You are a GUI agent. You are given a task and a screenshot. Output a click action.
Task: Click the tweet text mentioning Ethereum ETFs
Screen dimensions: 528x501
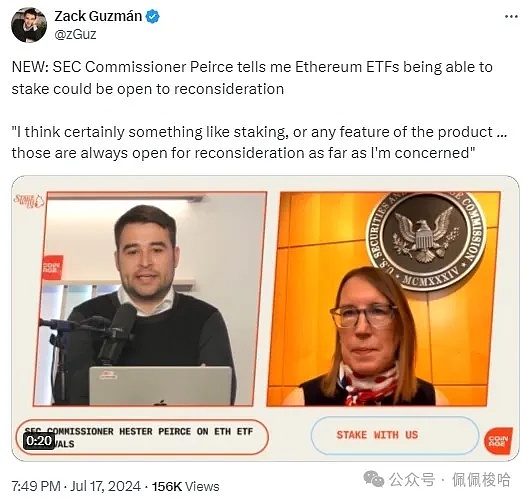(x=252, y=78)
